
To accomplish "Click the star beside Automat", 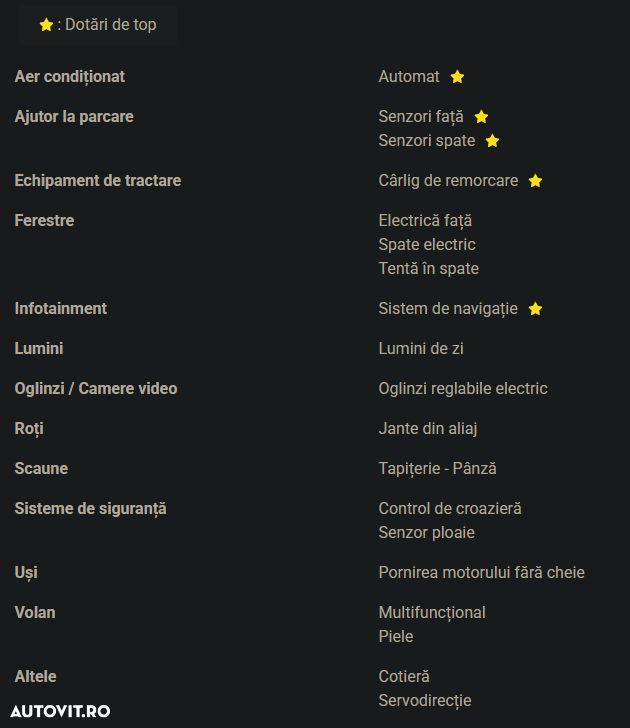I will [457, 77].
